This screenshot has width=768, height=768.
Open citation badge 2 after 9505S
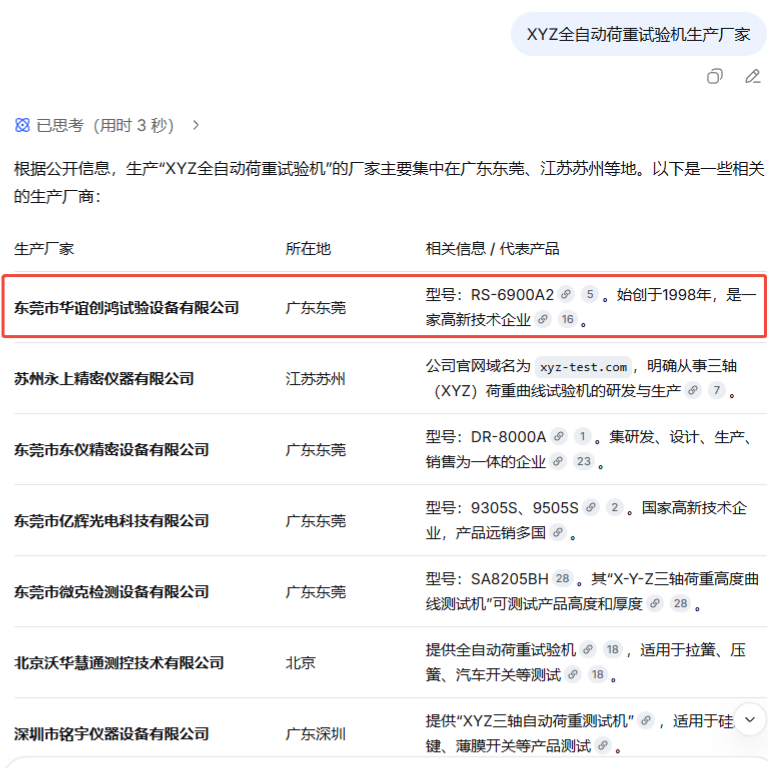615,507
